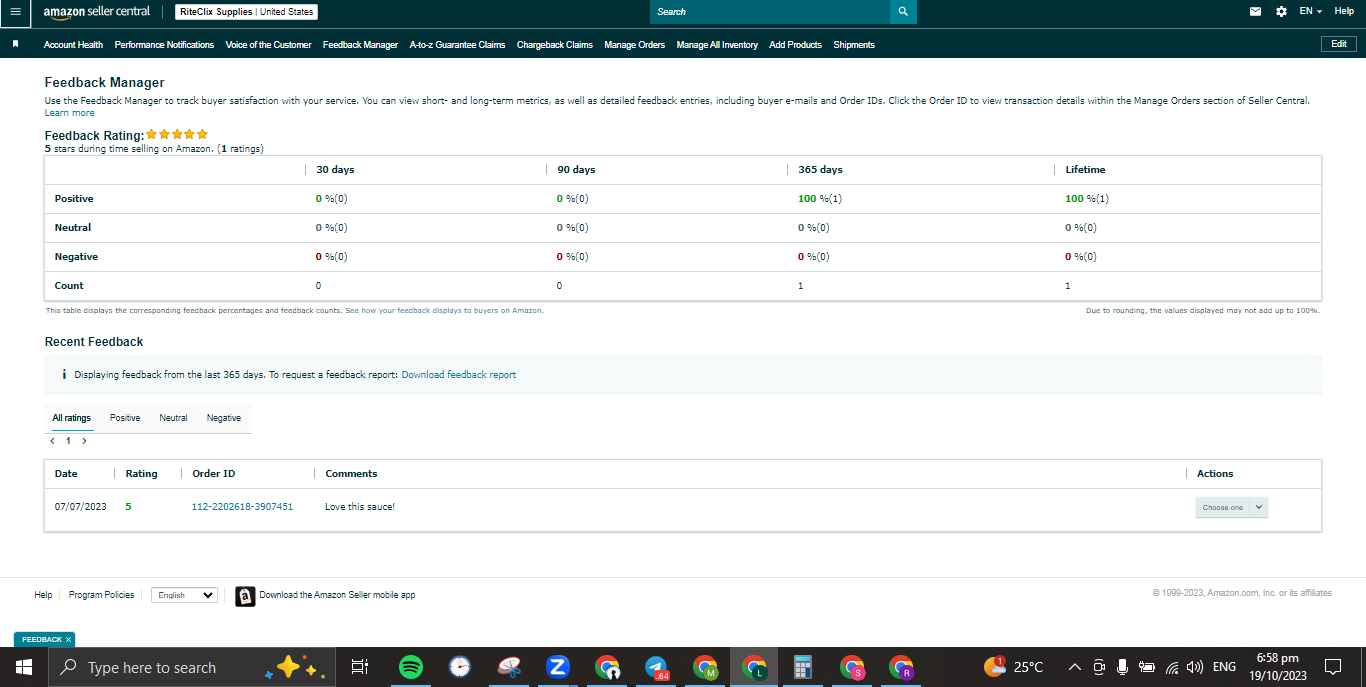The height and width of the screenshot is (687, 1366).
Task: Open the settings gear icon
Action: [x=1282, y=12]
